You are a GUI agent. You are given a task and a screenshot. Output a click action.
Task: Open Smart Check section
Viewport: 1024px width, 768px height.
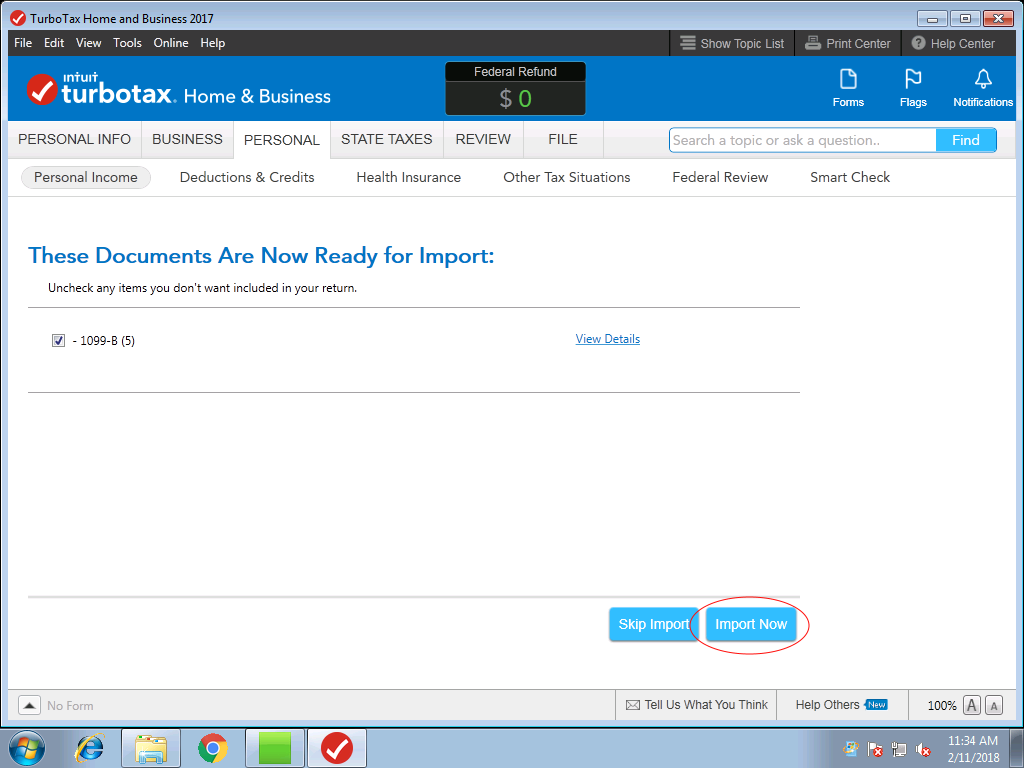[850, 178]
